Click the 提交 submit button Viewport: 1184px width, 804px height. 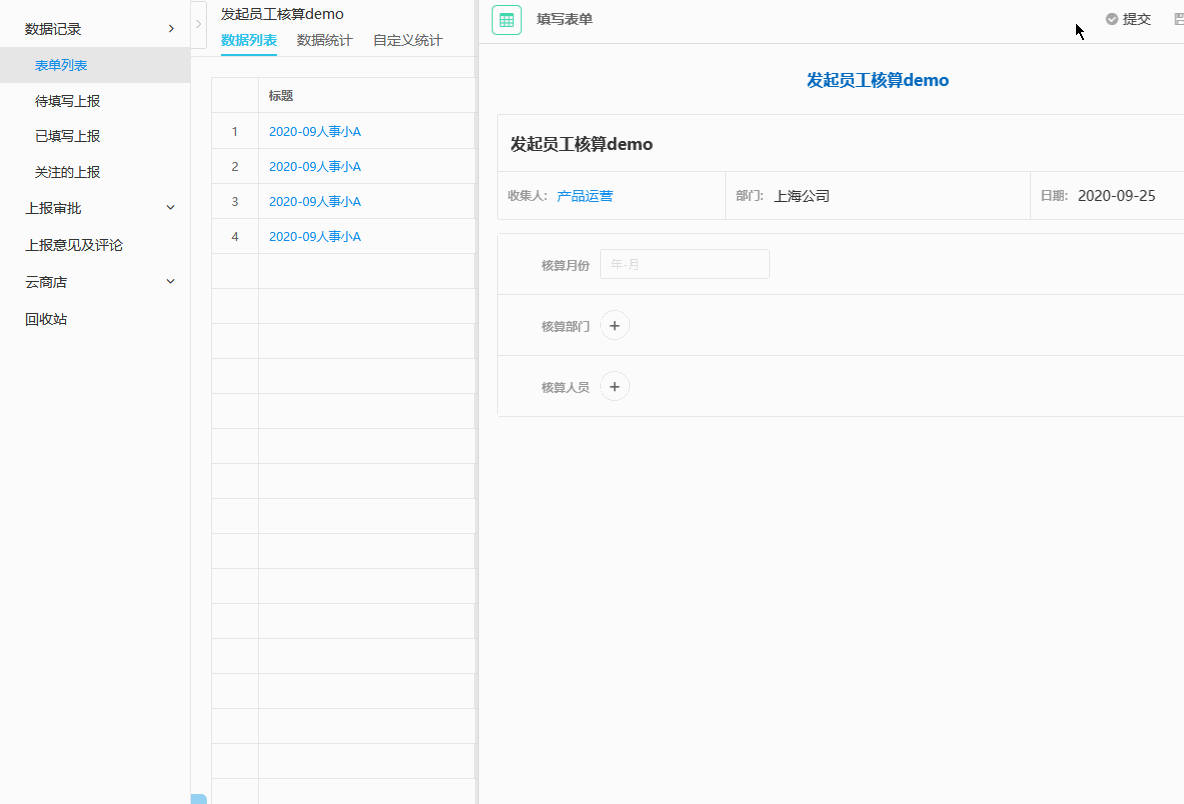pos(1128,19)
